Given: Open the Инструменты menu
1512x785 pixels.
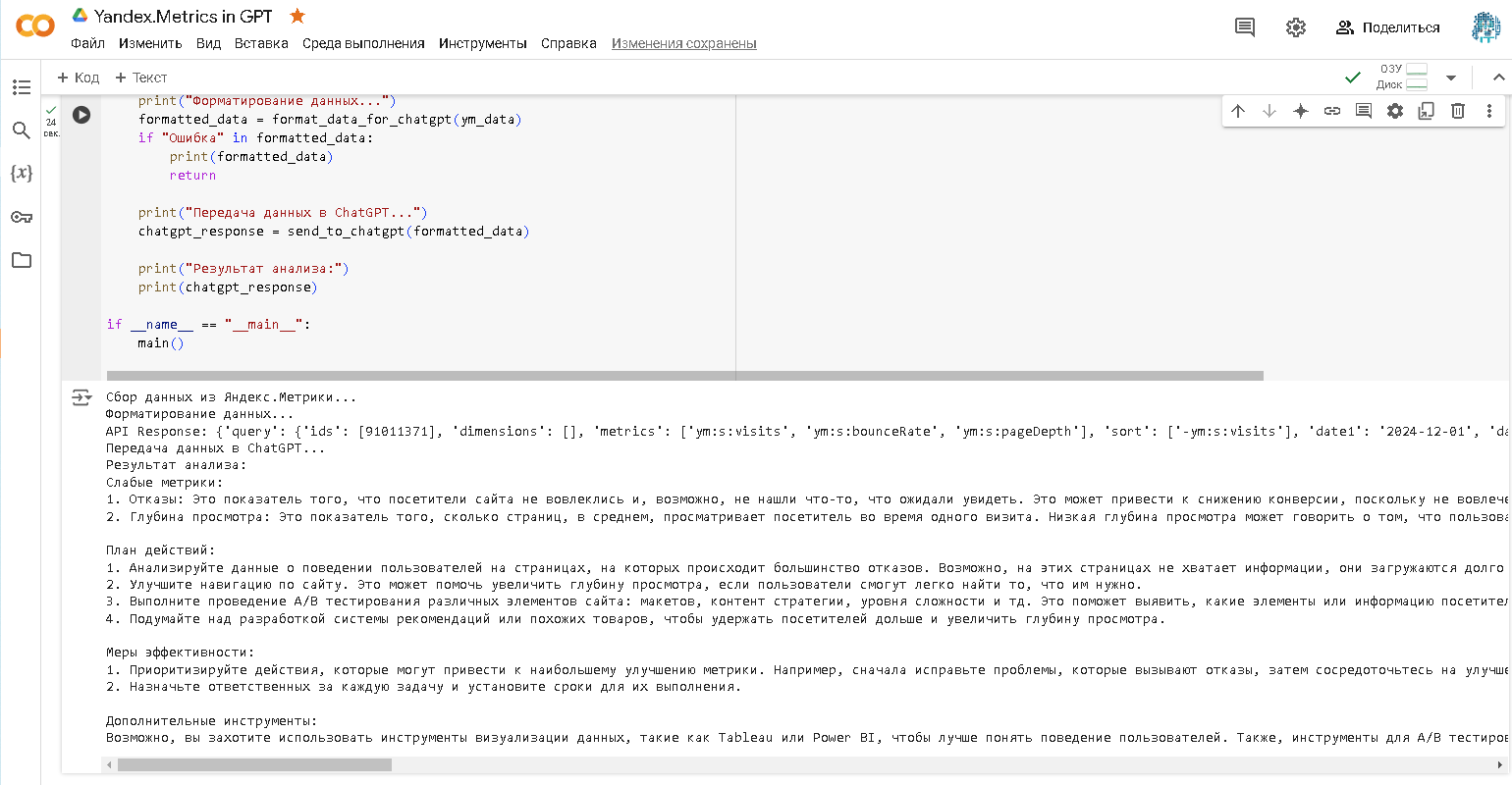Looking at the screenshot, I should pos(483,43).
